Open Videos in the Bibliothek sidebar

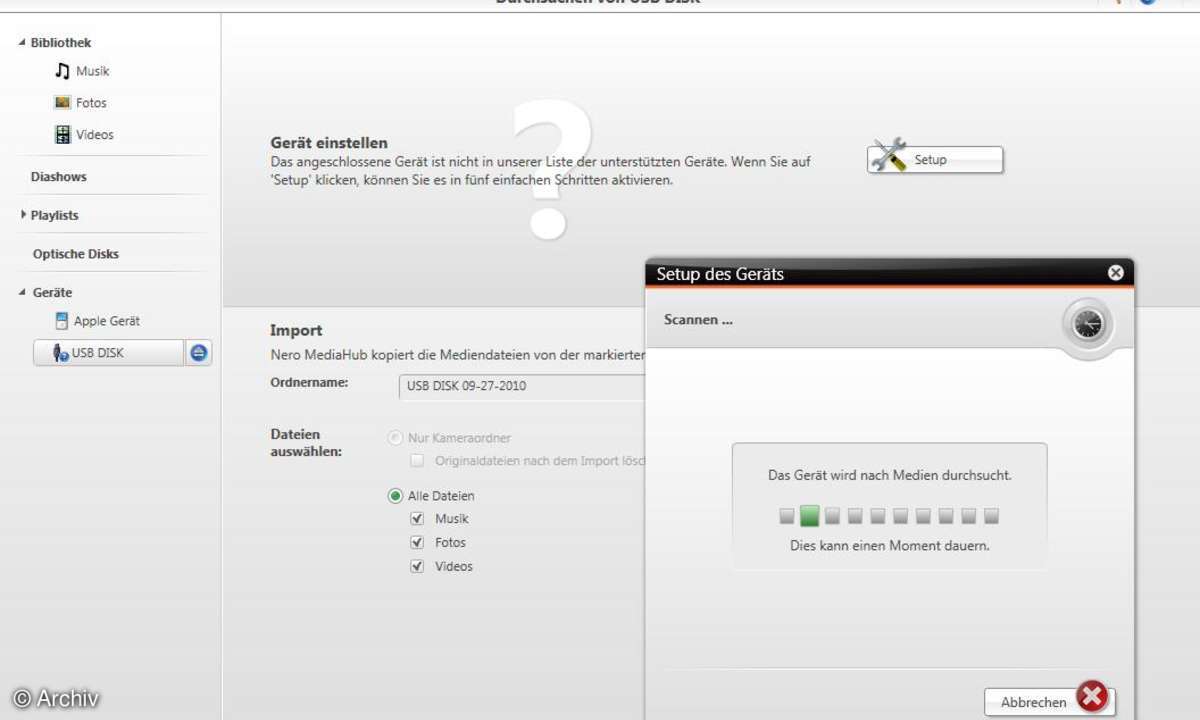coord(84,134)
